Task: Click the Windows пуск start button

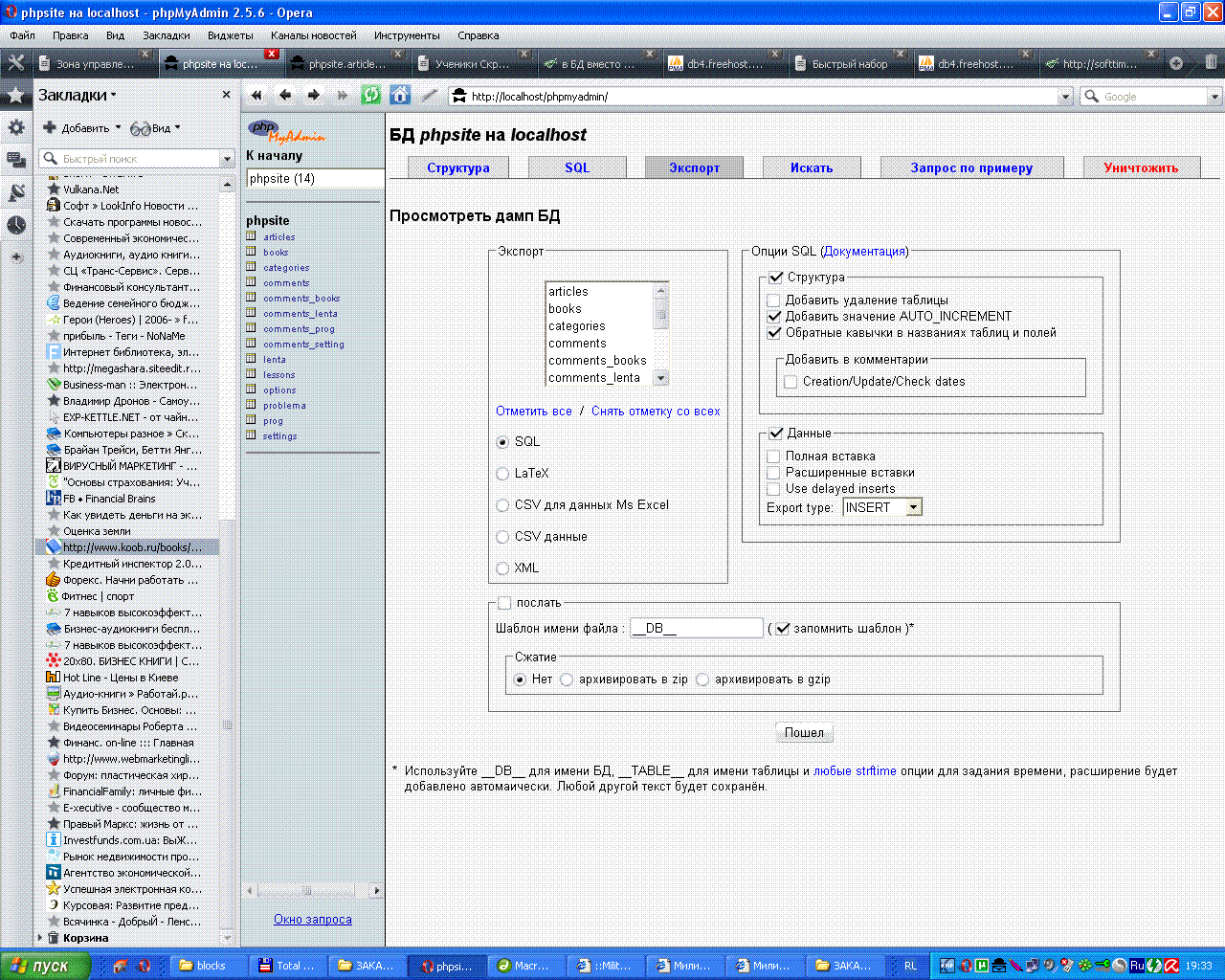Action: tap(45, 966)
